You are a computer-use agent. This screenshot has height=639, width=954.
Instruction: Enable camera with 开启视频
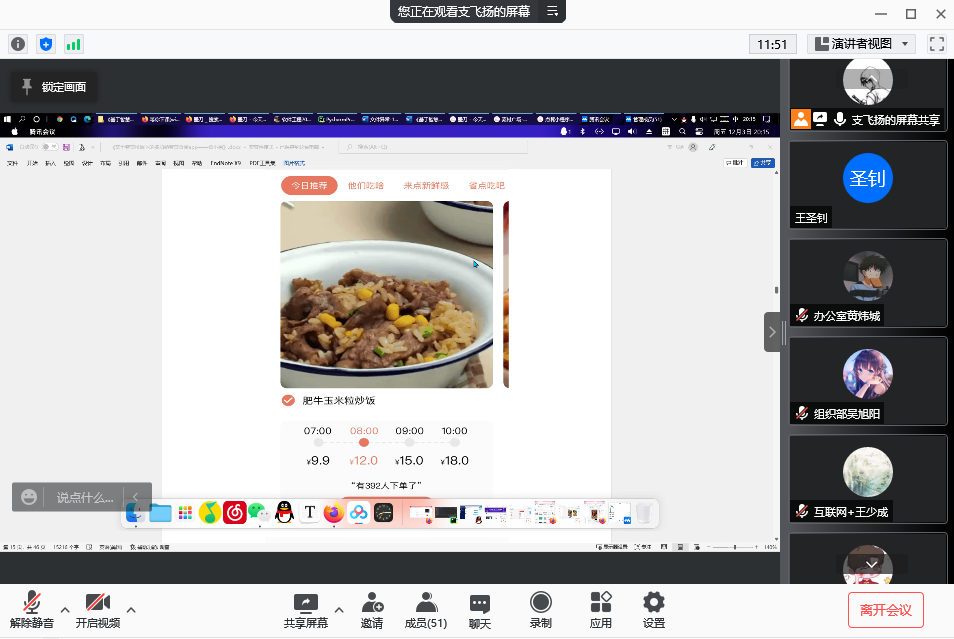click(96, 608)
